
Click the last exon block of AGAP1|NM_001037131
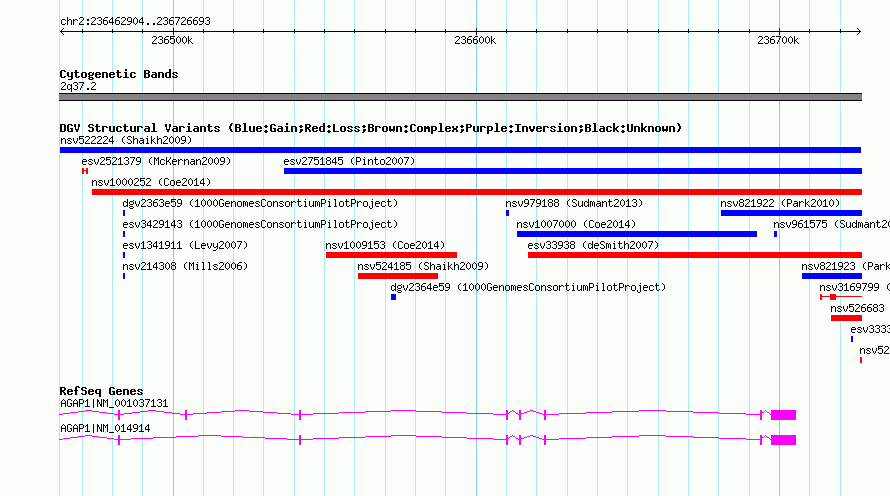coord(783,415)
